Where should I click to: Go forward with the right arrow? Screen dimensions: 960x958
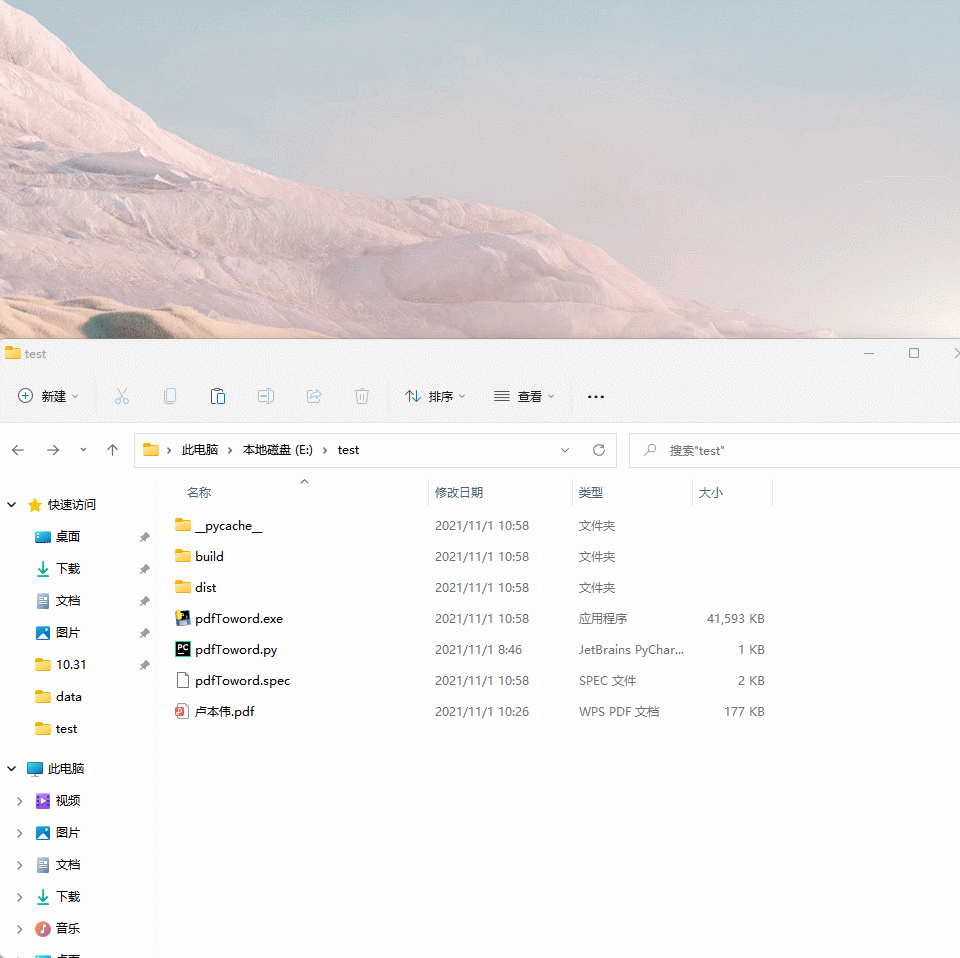tap(53, 451)
